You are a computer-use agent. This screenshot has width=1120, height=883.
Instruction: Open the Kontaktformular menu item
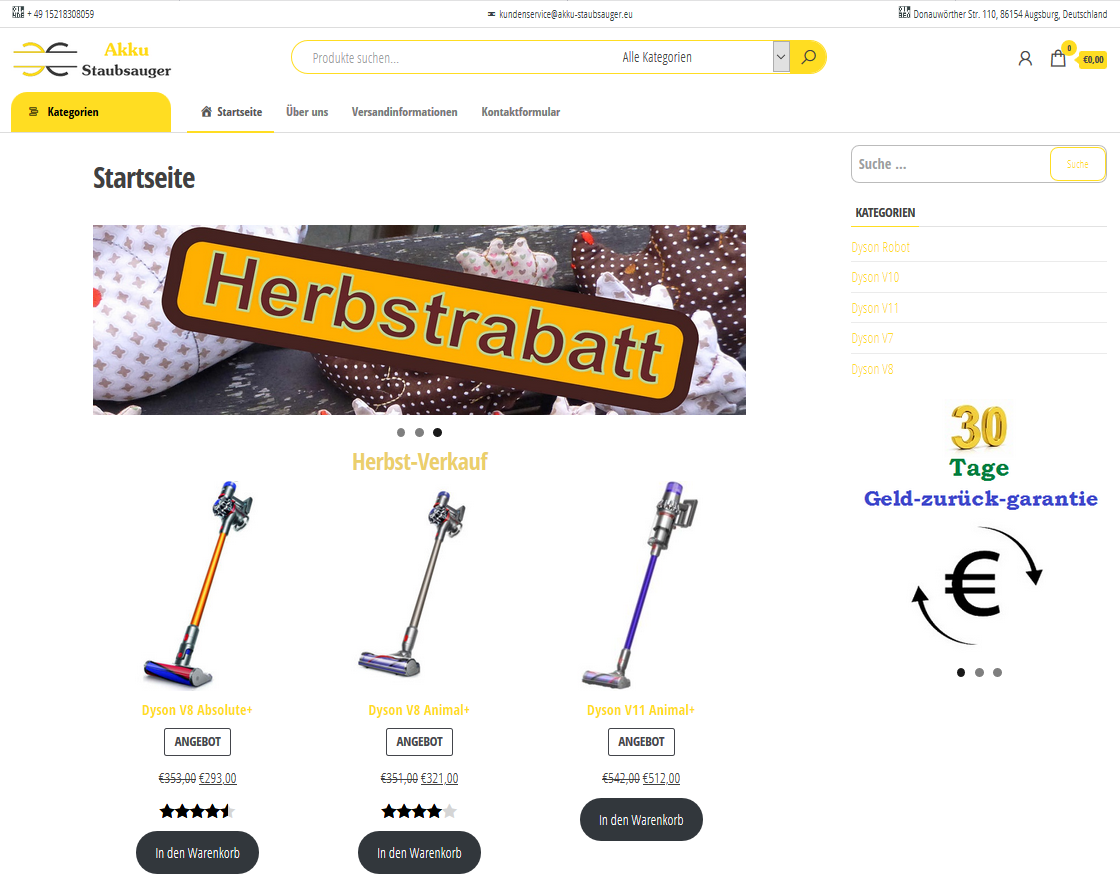coord(521,111)
